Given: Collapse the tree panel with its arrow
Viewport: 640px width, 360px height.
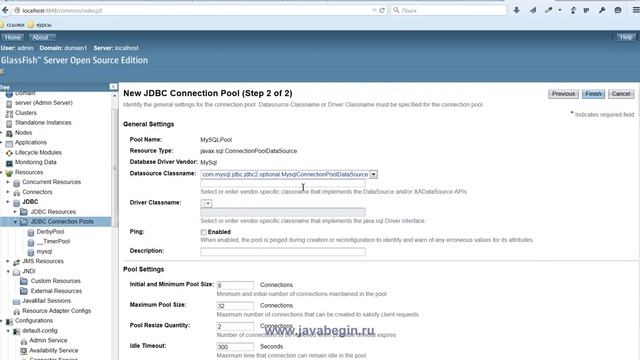Looking at the screenshot, I should click(x=113, y=87).
